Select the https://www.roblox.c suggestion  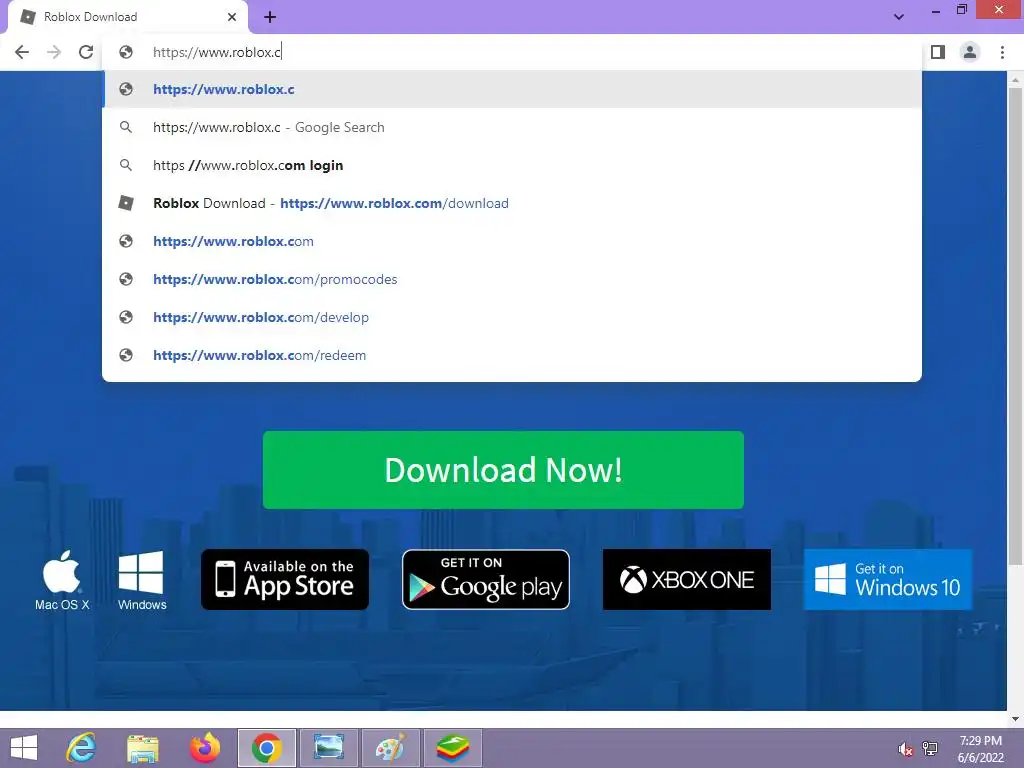click(x=512, y=89)
